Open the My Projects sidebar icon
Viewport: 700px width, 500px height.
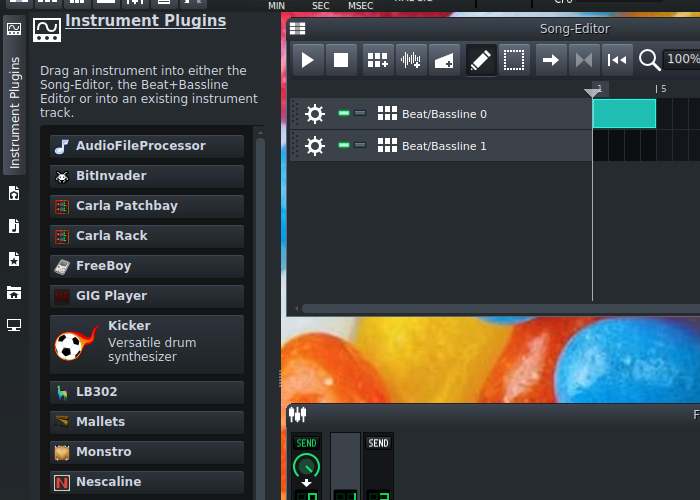14,193
